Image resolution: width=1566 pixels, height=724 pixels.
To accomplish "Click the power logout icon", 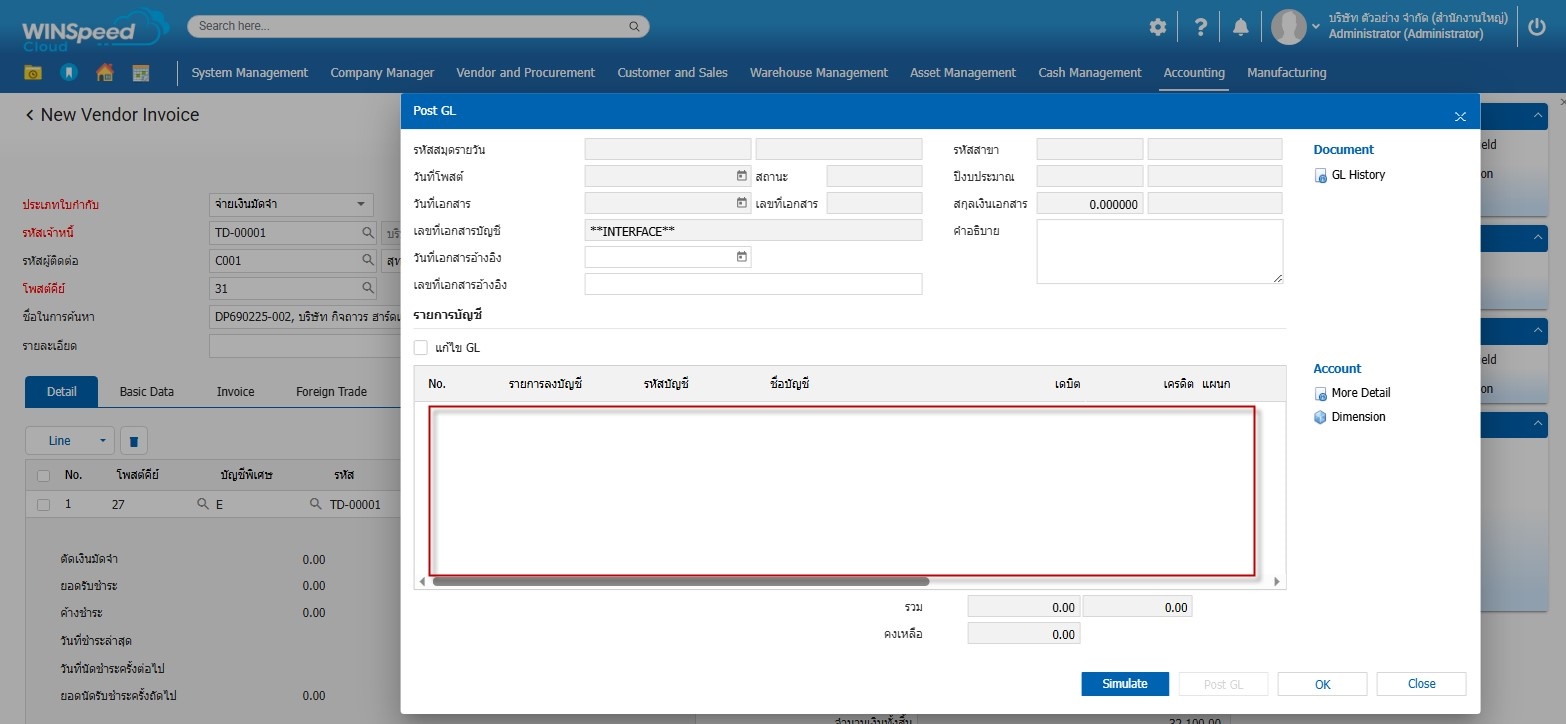I will [1537, 27].
